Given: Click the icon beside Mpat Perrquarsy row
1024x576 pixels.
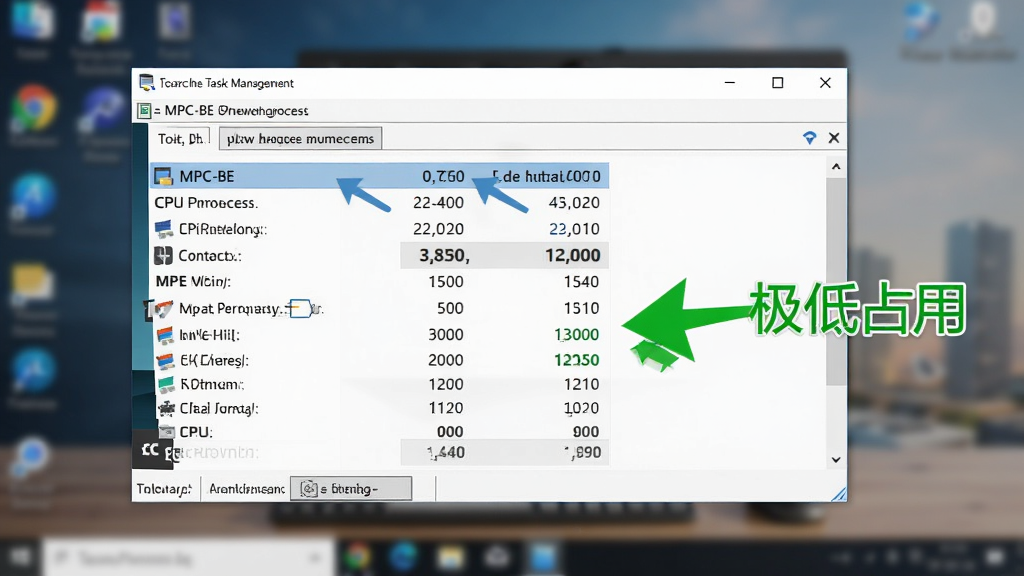Looking at the screenshot, I should click(x=163, y=308).
